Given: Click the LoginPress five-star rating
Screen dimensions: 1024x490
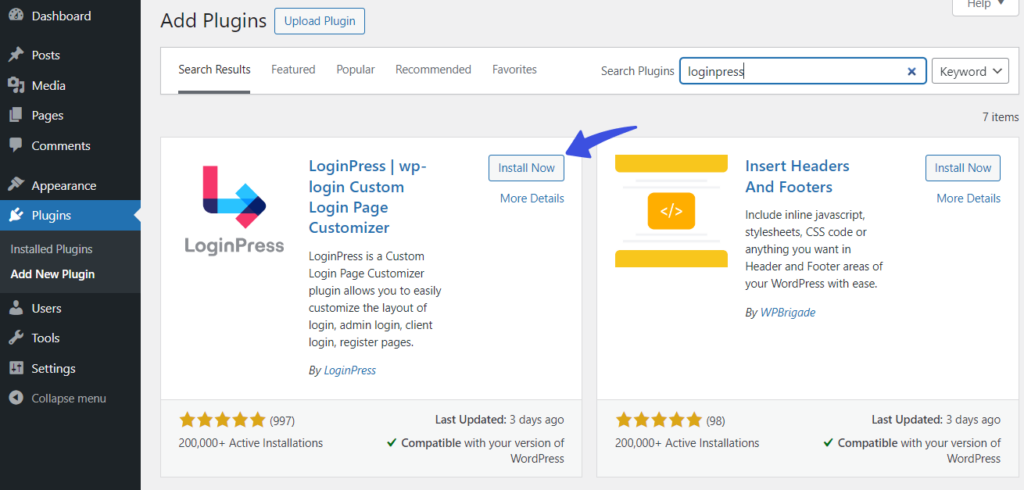Looking at the screenshot, I should pos(222,419).
